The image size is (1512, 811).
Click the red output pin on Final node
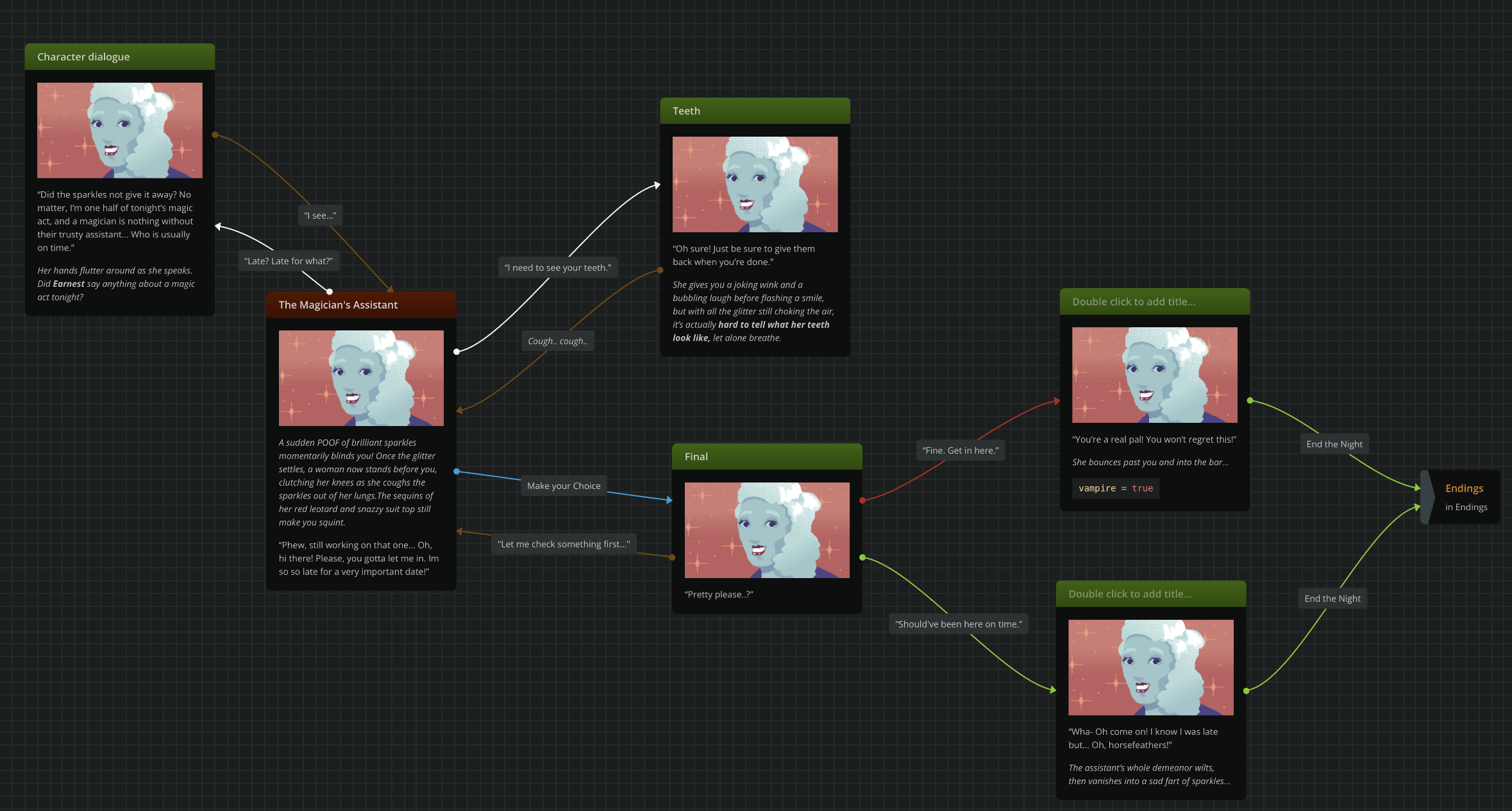(862, 500)
